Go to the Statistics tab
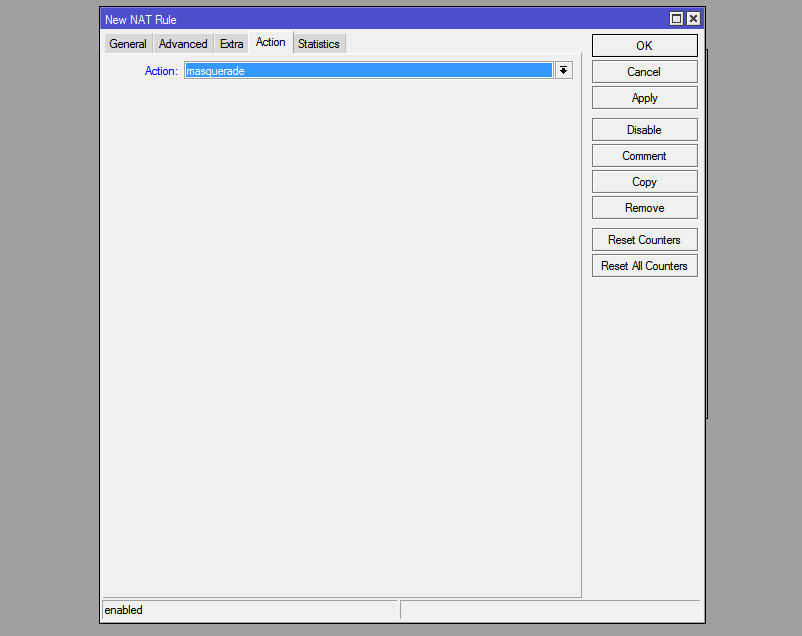The height and width of the screenshot is (636, 802). click(319, 44)
